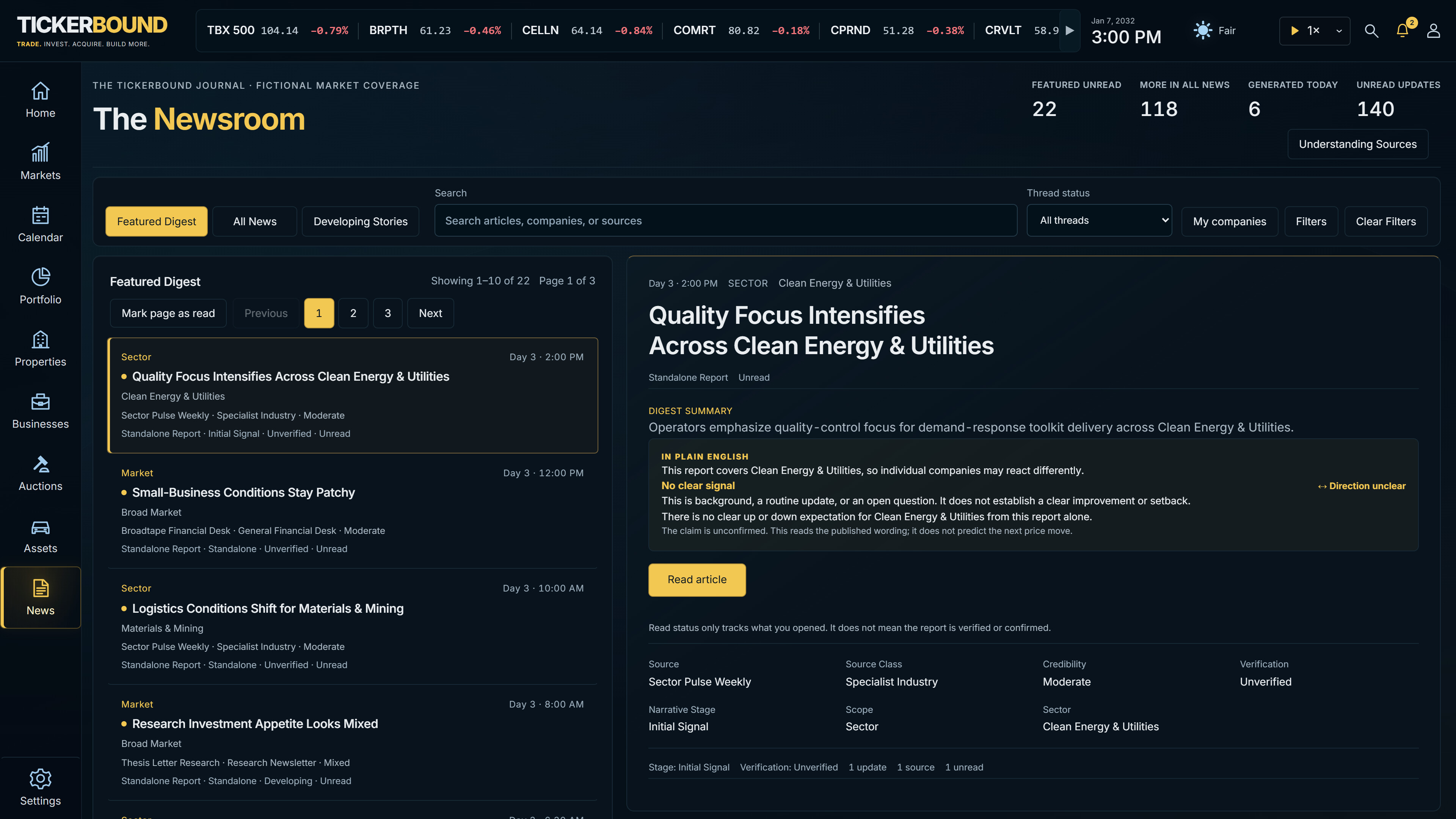Open the Filters panel

[x=1311, y=221]
